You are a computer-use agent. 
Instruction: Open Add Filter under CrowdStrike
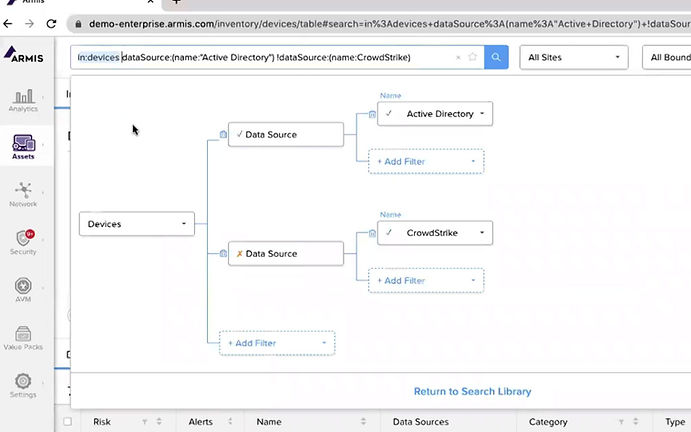(426, 280)
